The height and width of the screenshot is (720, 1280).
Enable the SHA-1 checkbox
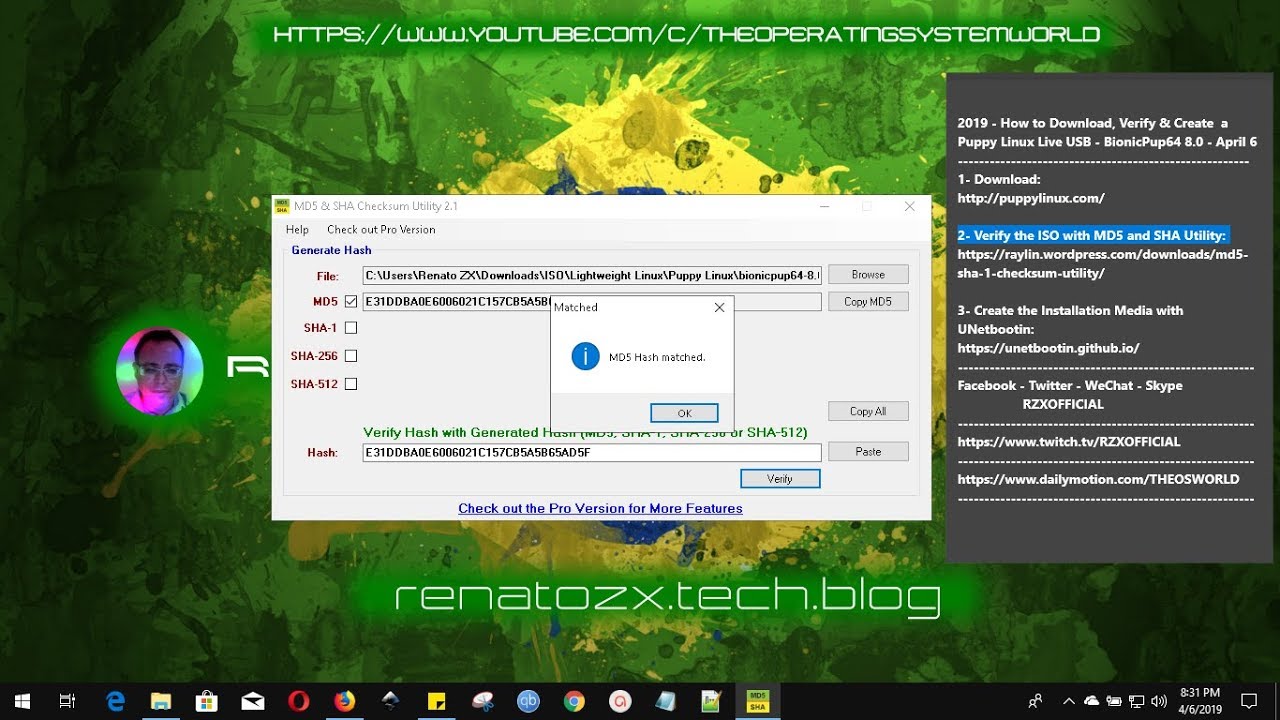[351, 328]
